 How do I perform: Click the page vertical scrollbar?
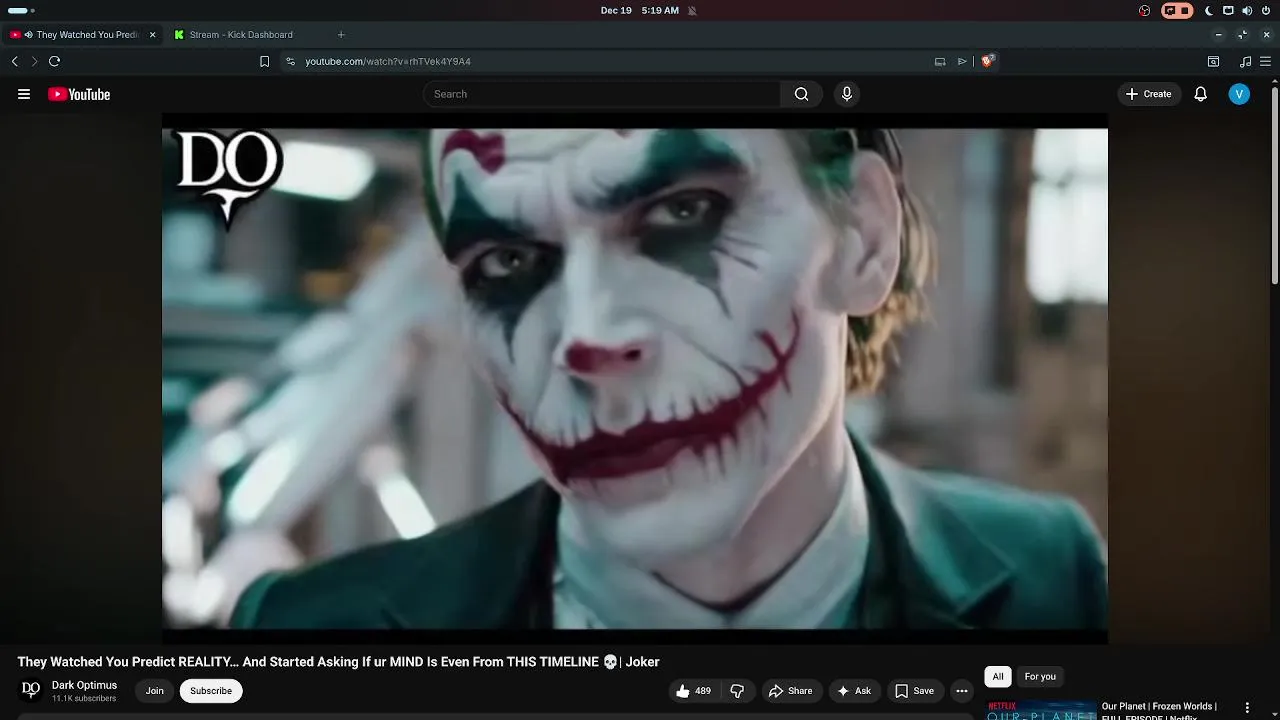[1274, 185]
